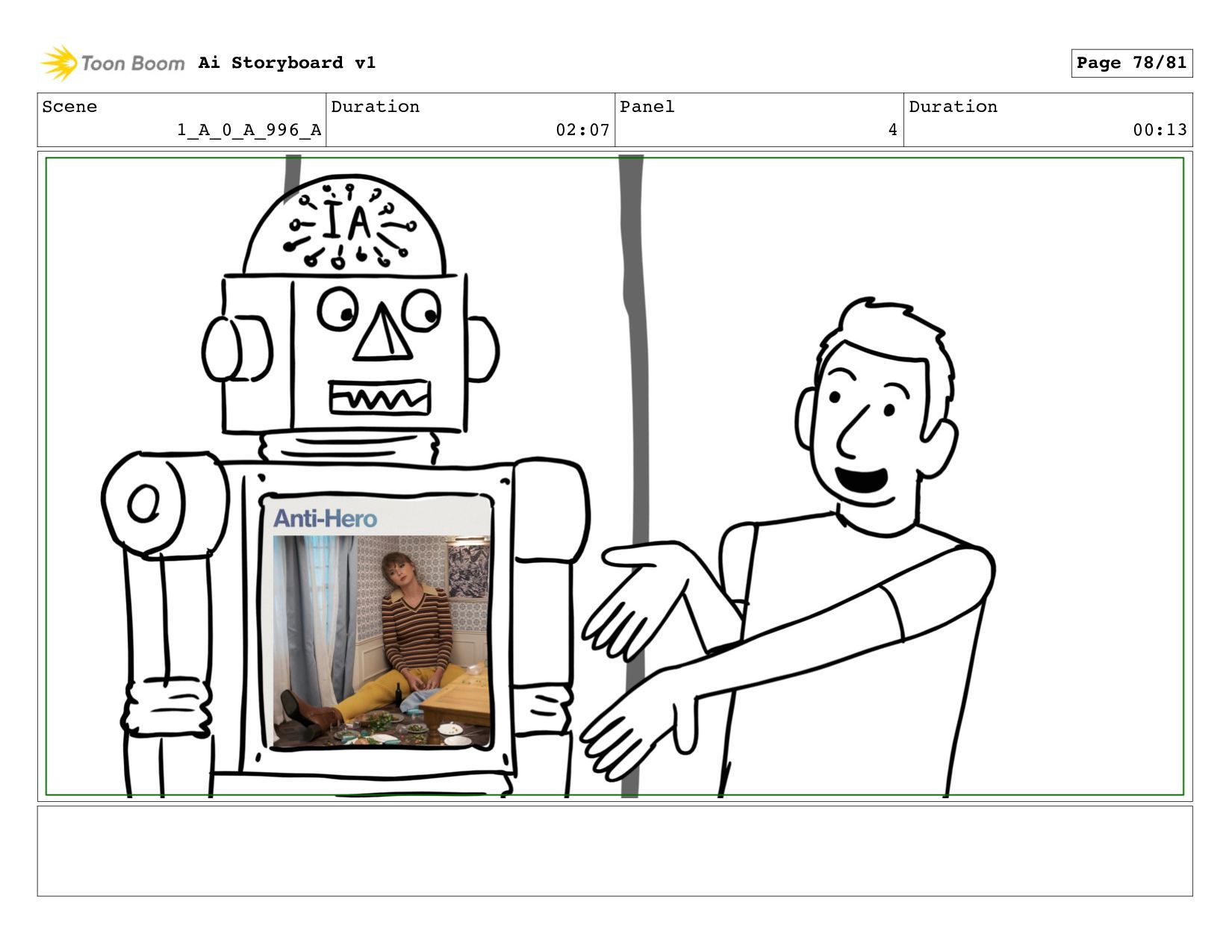Click the photo inside the robot's chest
This screenshot has width=1232, height=952.
point(381,641)
